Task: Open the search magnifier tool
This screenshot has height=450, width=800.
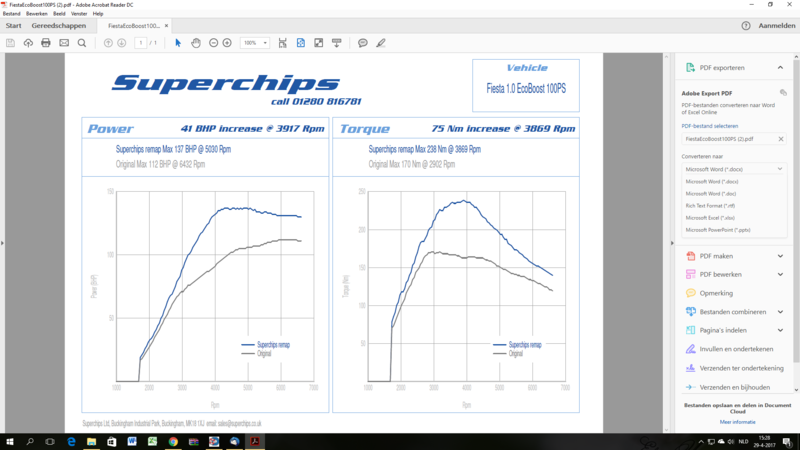Action: pos(82,43)
